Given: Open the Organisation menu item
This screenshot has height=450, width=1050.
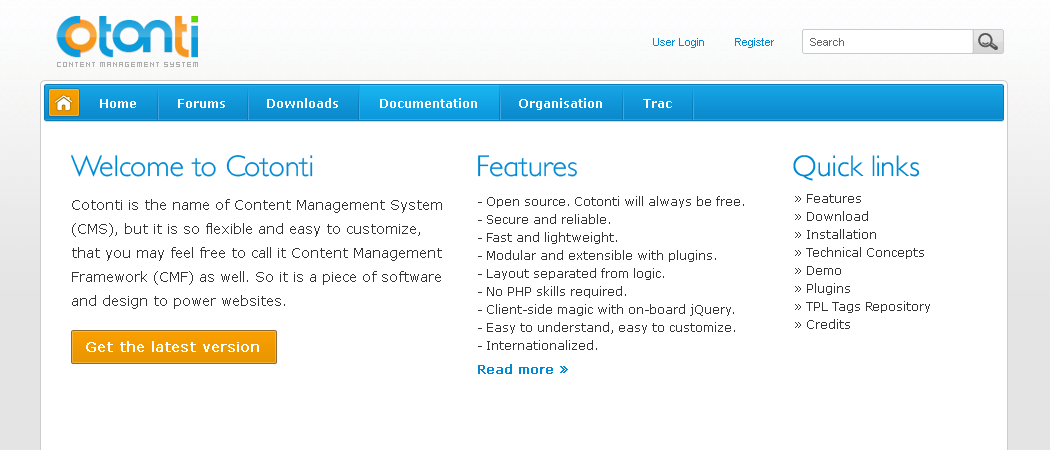Looking at the screenshot, I should point(560,103).
